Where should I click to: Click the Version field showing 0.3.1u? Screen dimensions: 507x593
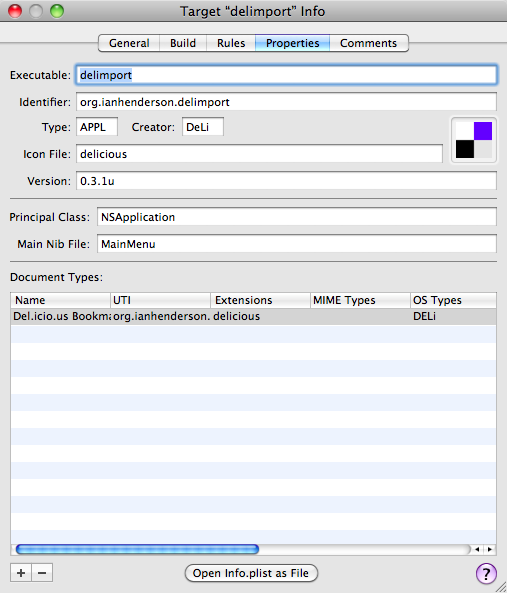coord(286,181)
